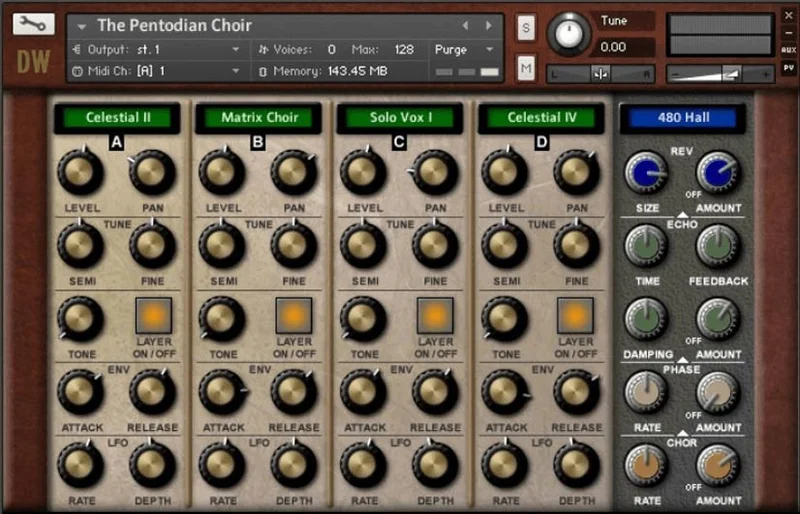Viewport: 800px width, 514px height.
Task: Click Layer A PAN knob
Action: (152, 172)
